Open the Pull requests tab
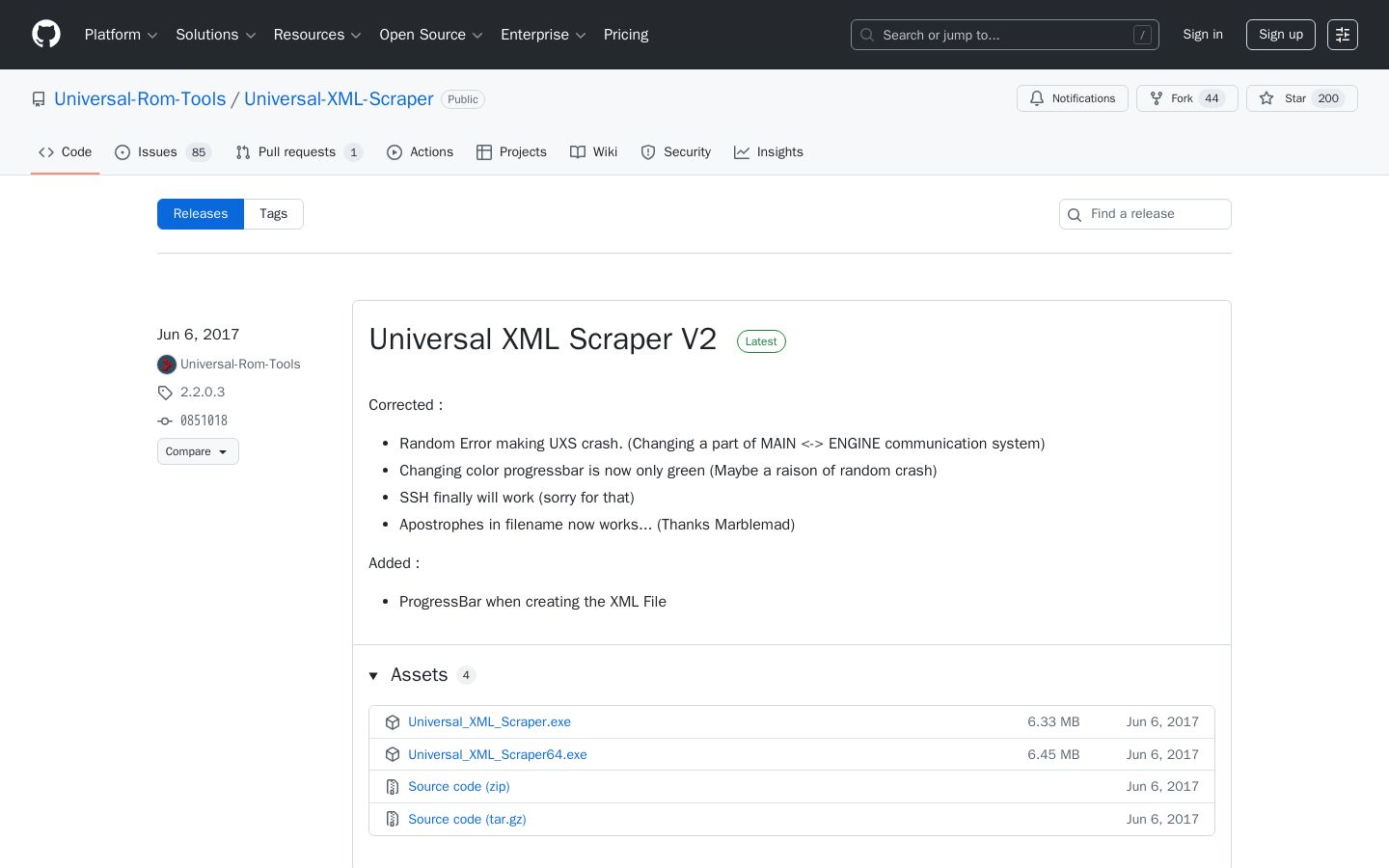The width and height of the screenshot is (1389, 868). [x=299, y=152]
